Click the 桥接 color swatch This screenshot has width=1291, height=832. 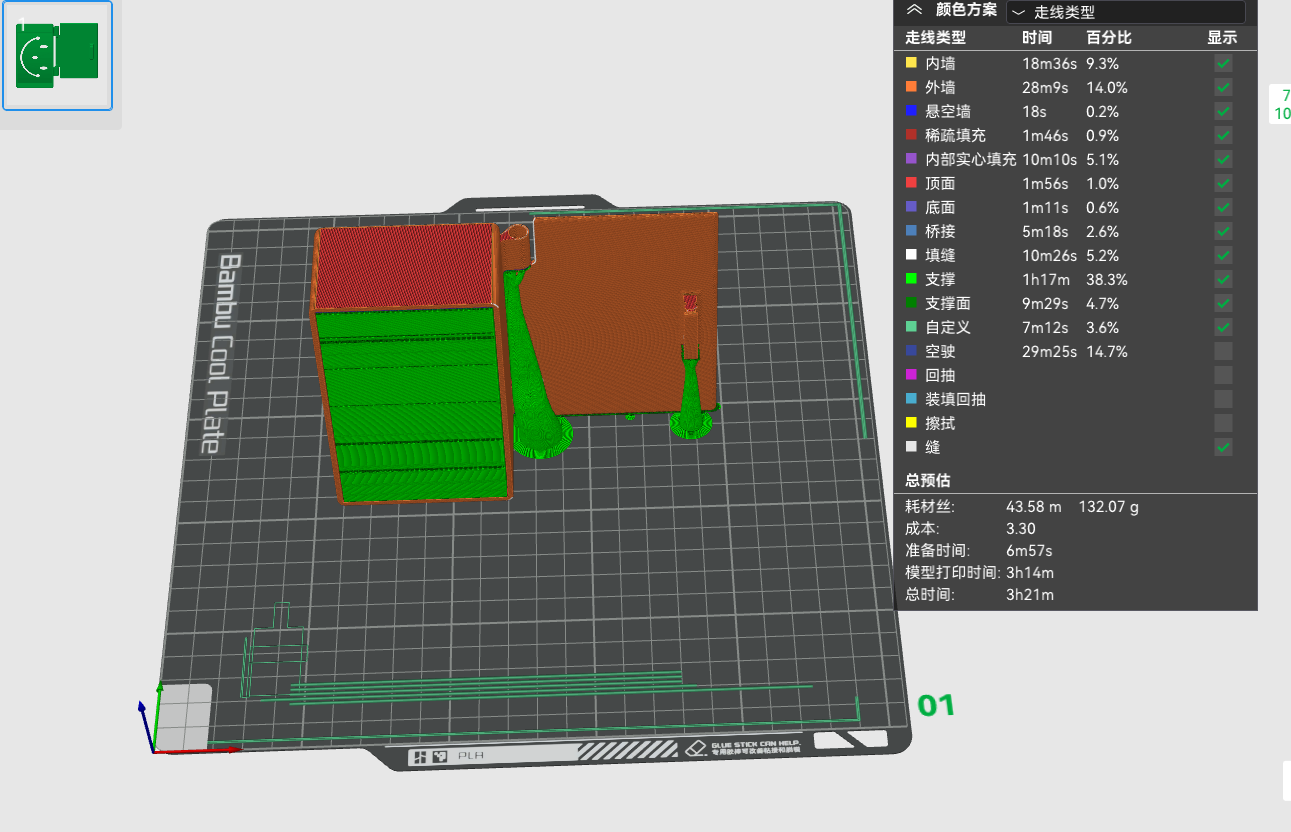pos(911,230)
